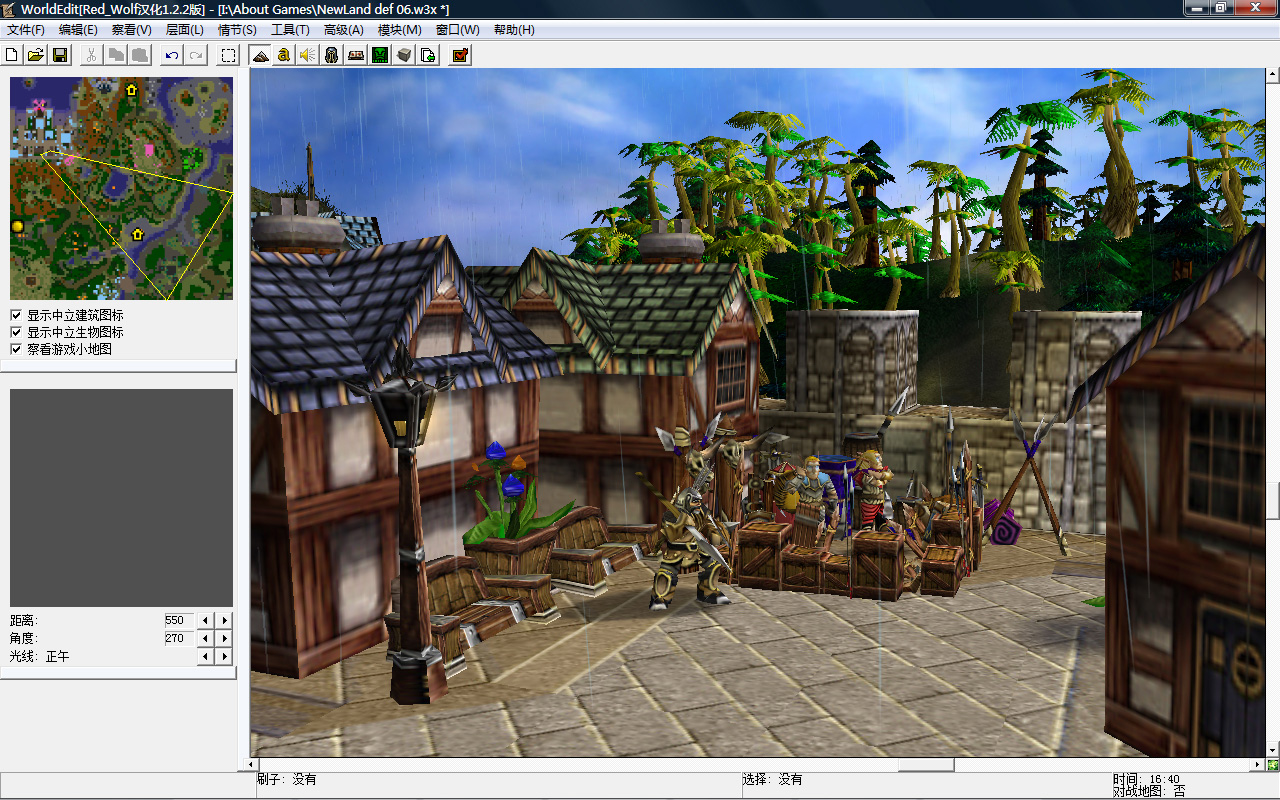Redo the last undone action
This screenshot has height=800, width=1280.
[196, 55]
